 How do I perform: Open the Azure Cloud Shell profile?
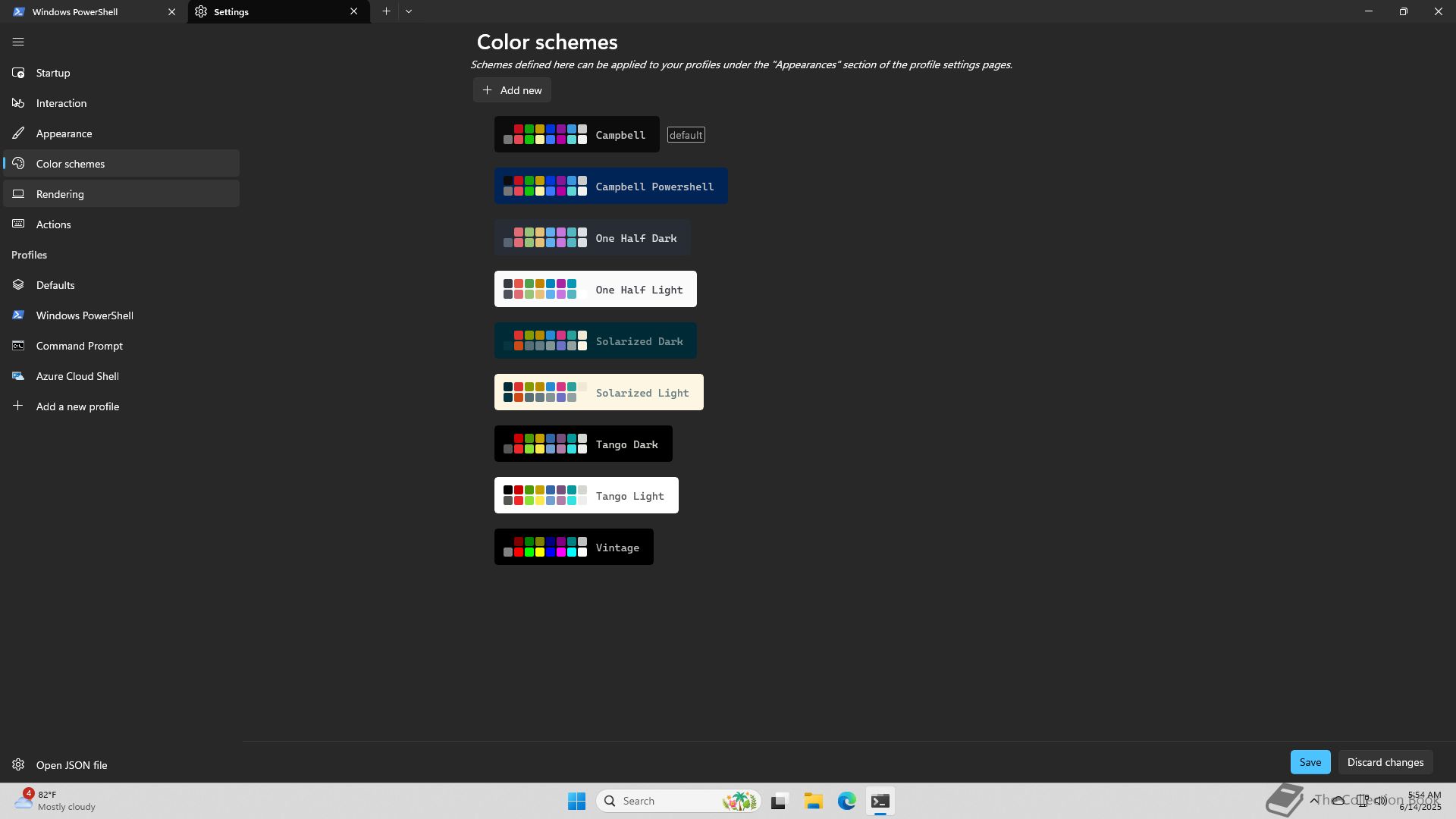pos(77,376)
